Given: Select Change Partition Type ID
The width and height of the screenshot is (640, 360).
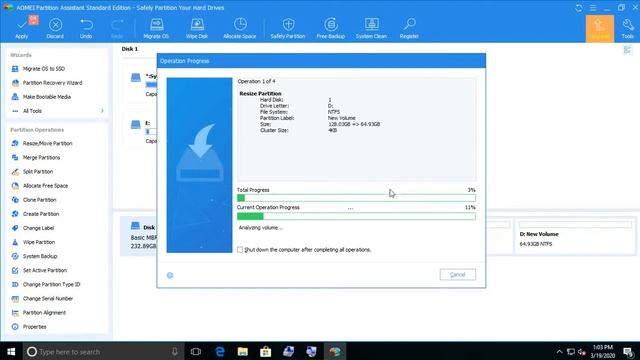Looking at the screenshot, I should click(x=46, y=284).
